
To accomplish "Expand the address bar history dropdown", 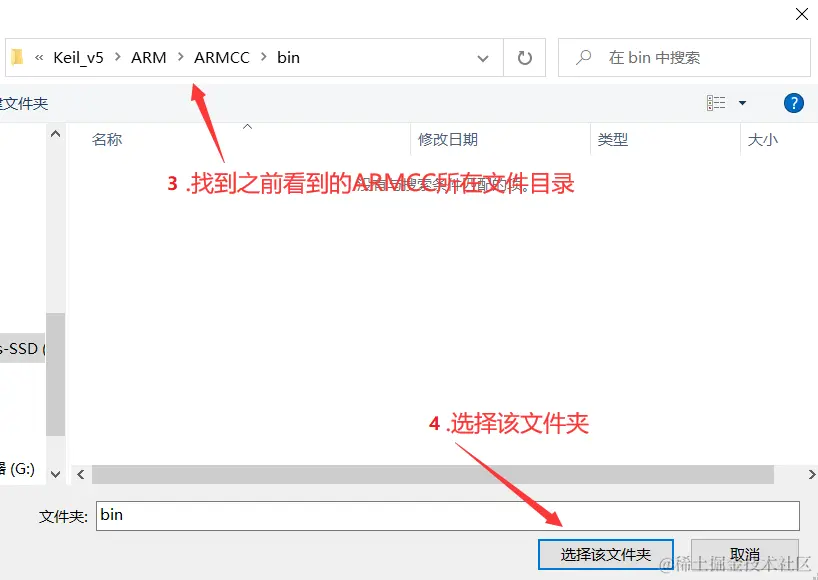I will (x=483, y=58).
